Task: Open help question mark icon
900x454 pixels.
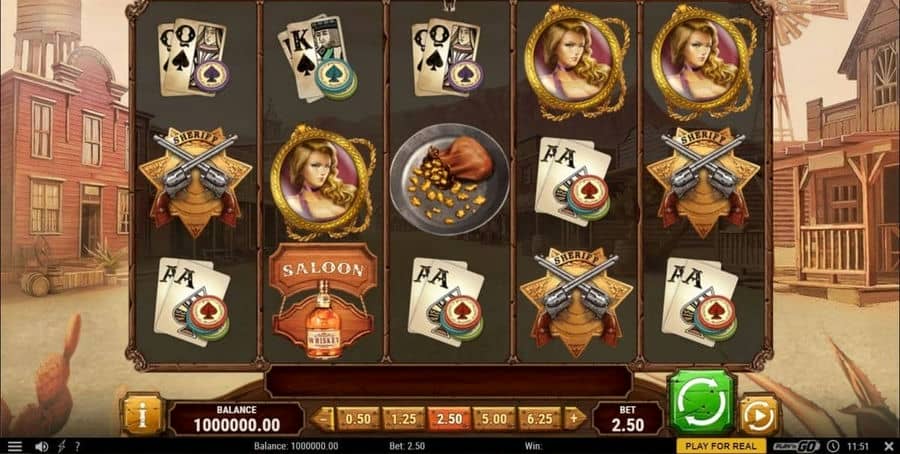Action: tap(77, 447)
